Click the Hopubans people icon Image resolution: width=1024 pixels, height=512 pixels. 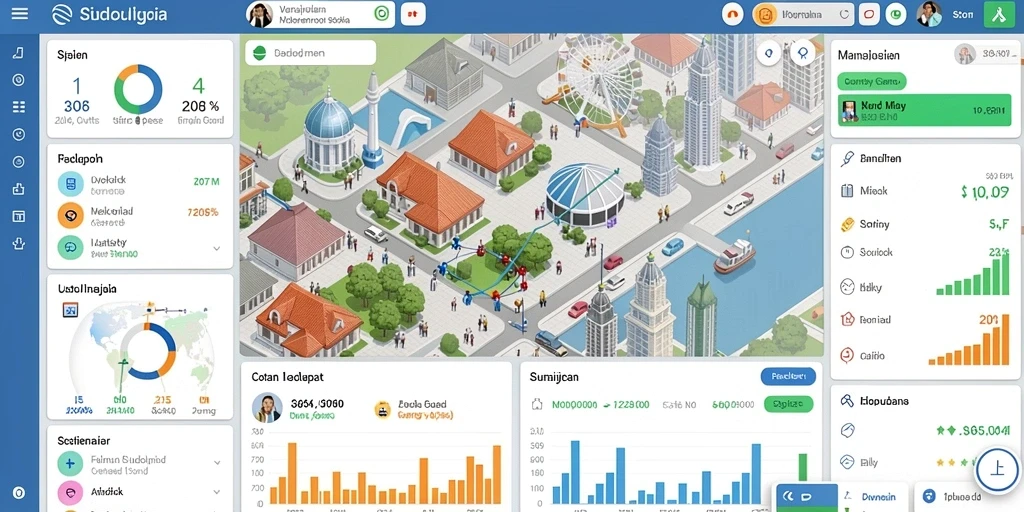tap(847, 400)
